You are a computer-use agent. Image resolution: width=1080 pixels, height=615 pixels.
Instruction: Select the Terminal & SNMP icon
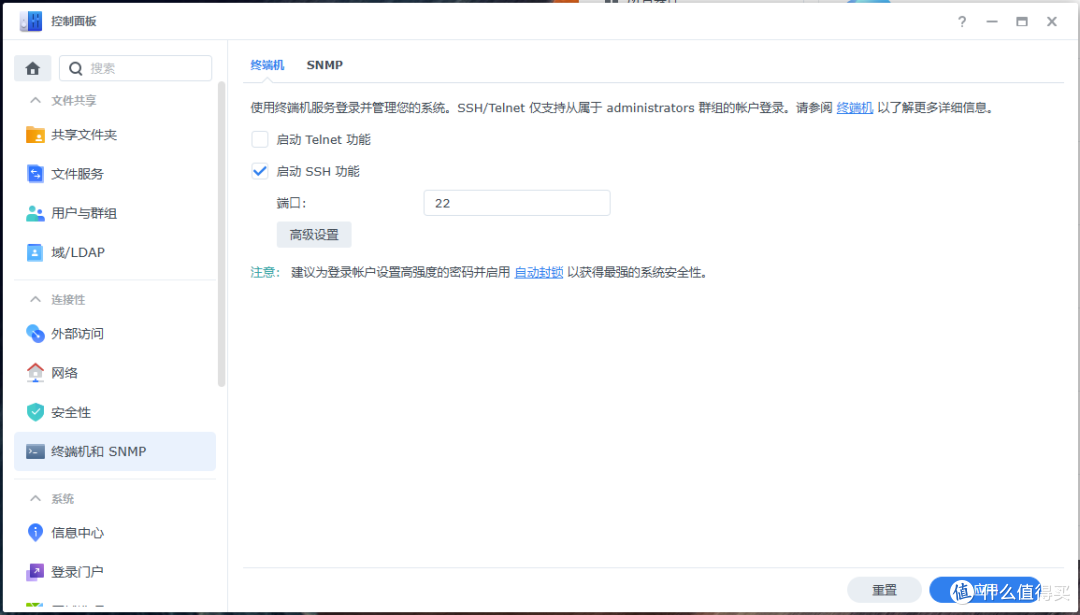tap(35, 452)
